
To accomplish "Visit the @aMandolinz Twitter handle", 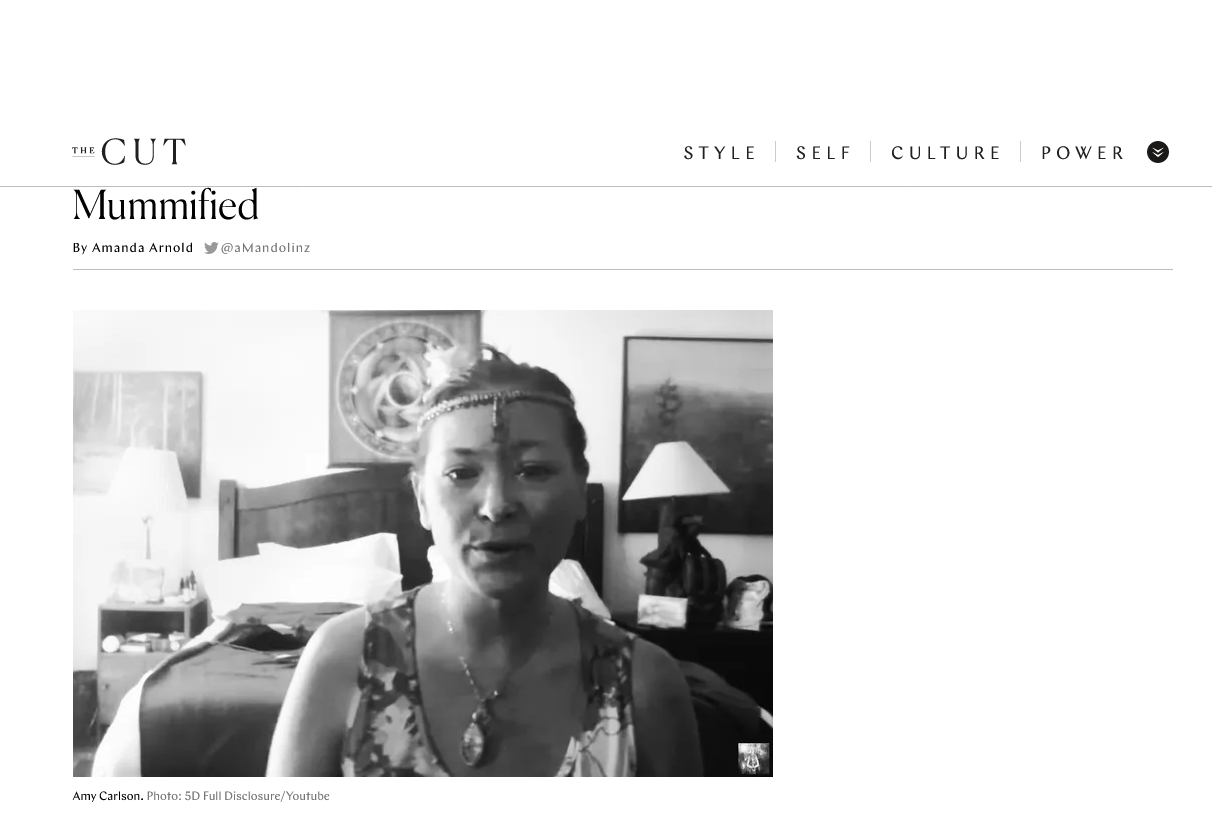I will [265, 248].
